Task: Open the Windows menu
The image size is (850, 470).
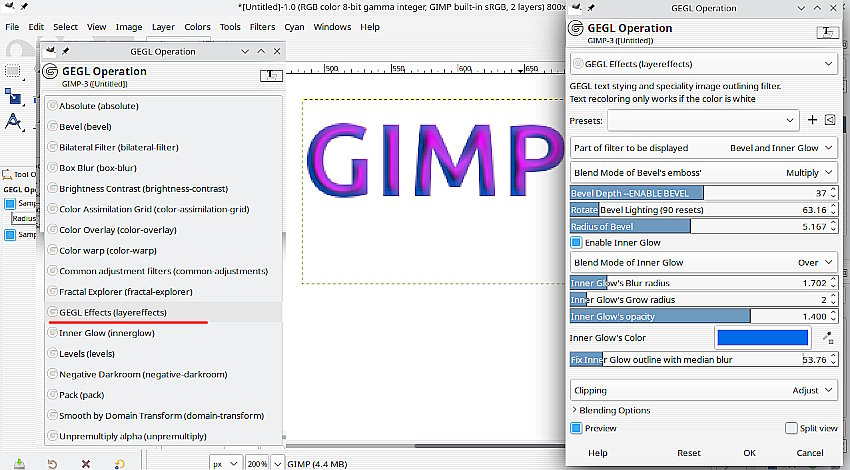Action: (x=332, y=27)
